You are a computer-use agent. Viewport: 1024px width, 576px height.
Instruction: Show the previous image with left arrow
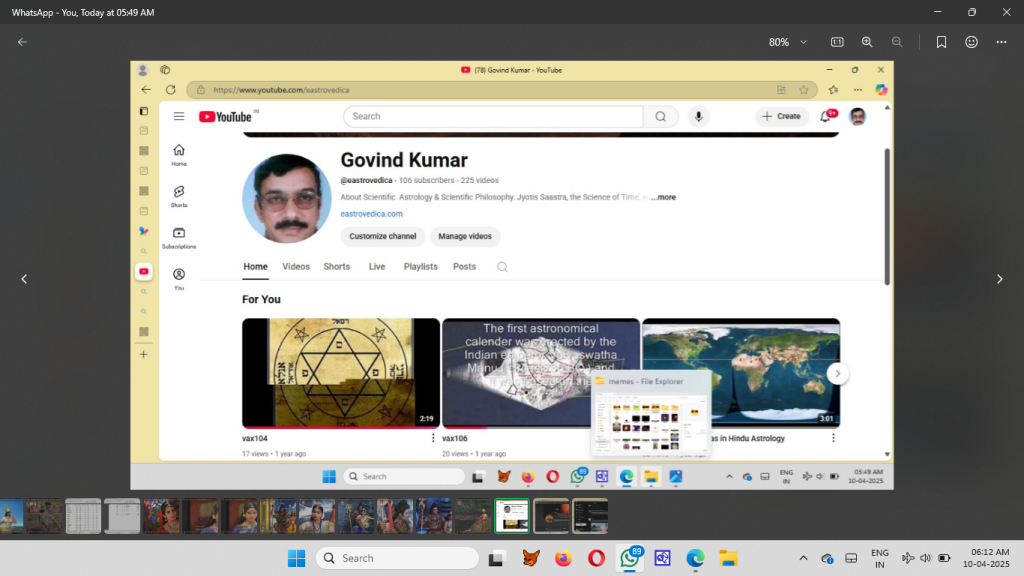click(24, 279)
